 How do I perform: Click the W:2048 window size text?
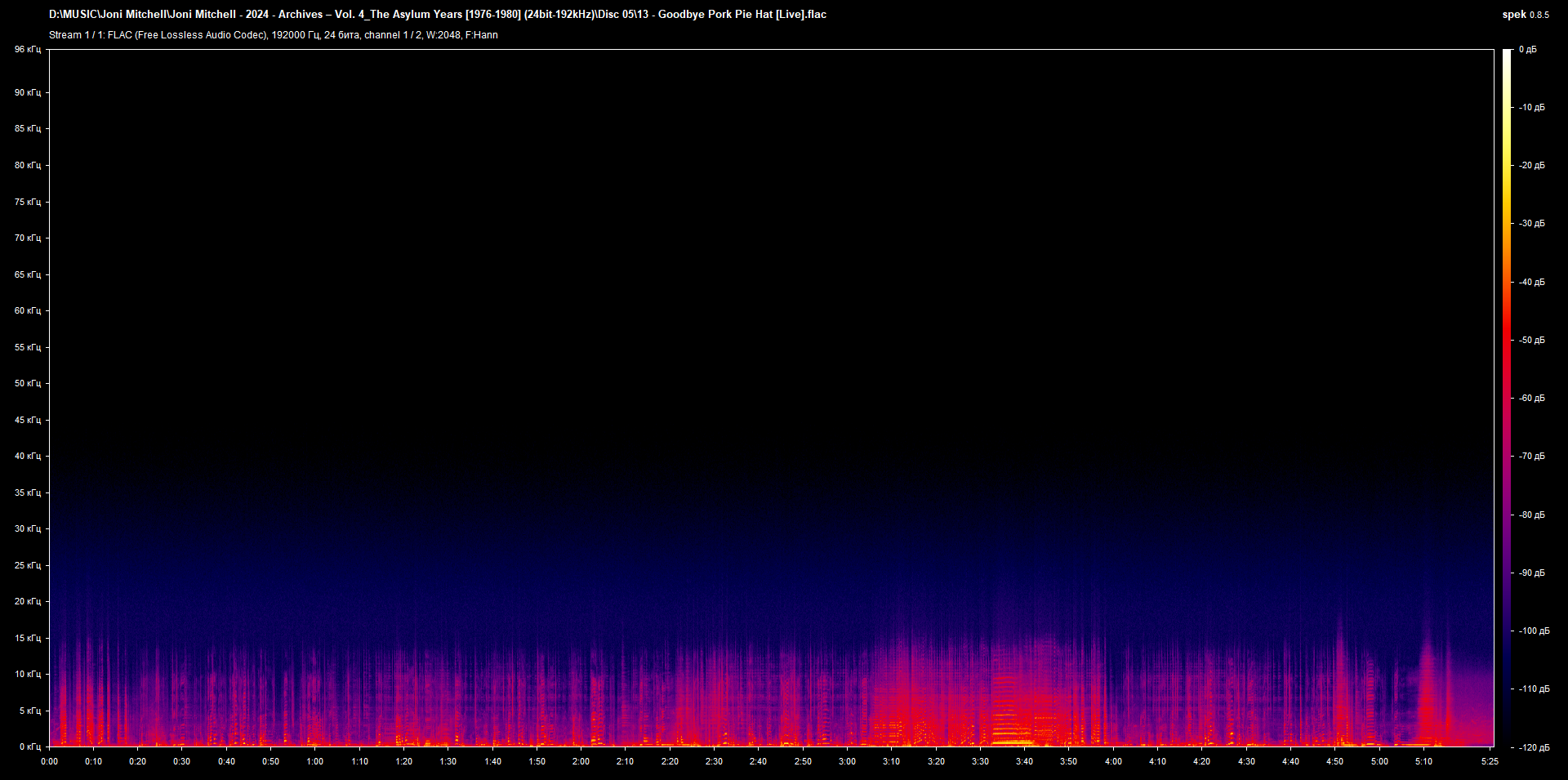point(443,35)
